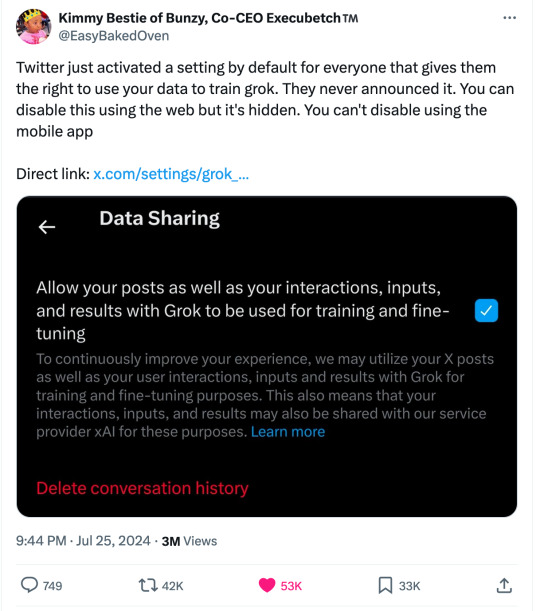This screenshot has width=540, height=611.
Task: Uncheck the Grok training data checkbox
Action: (486, 311)
